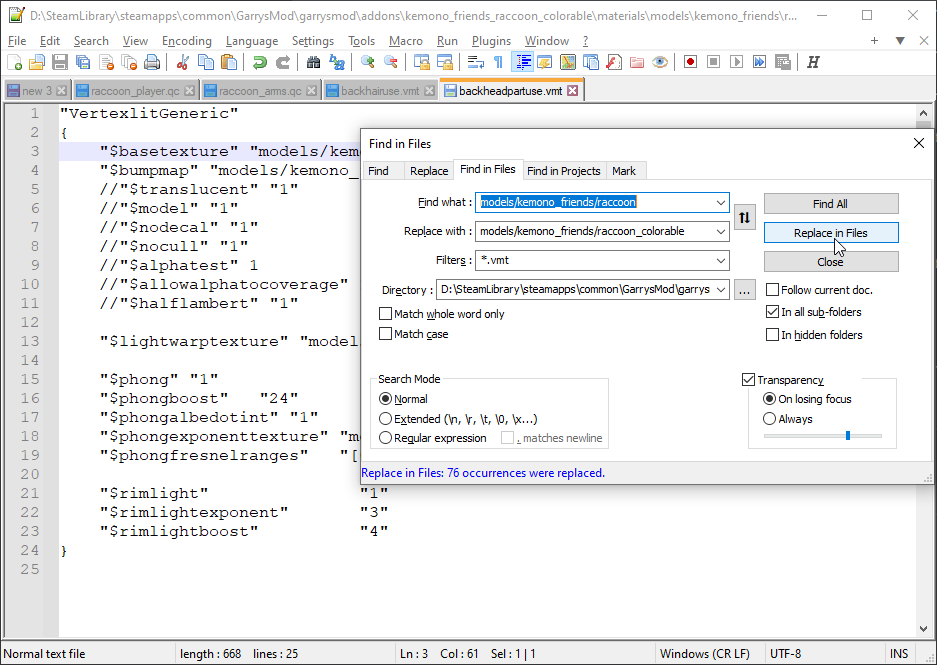Choose Always transparency option
Image resolution: width=937 pixels, height=665 pixels.
(788, 419)
